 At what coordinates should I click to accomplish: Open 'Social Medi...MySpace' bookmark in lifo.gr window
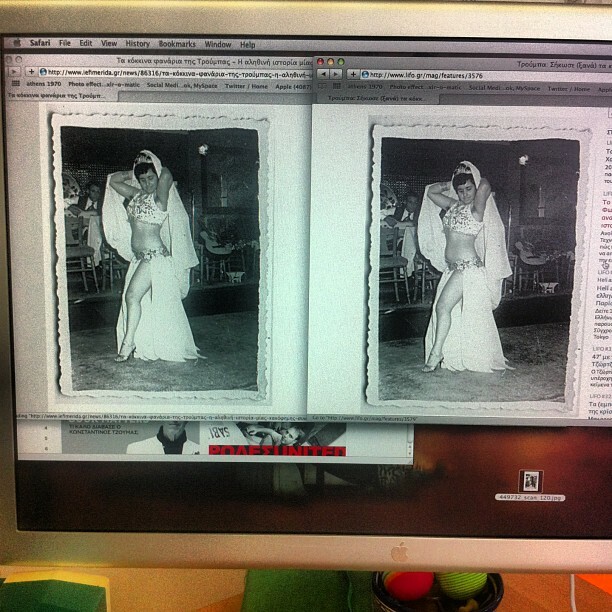[x=504, y=88]
